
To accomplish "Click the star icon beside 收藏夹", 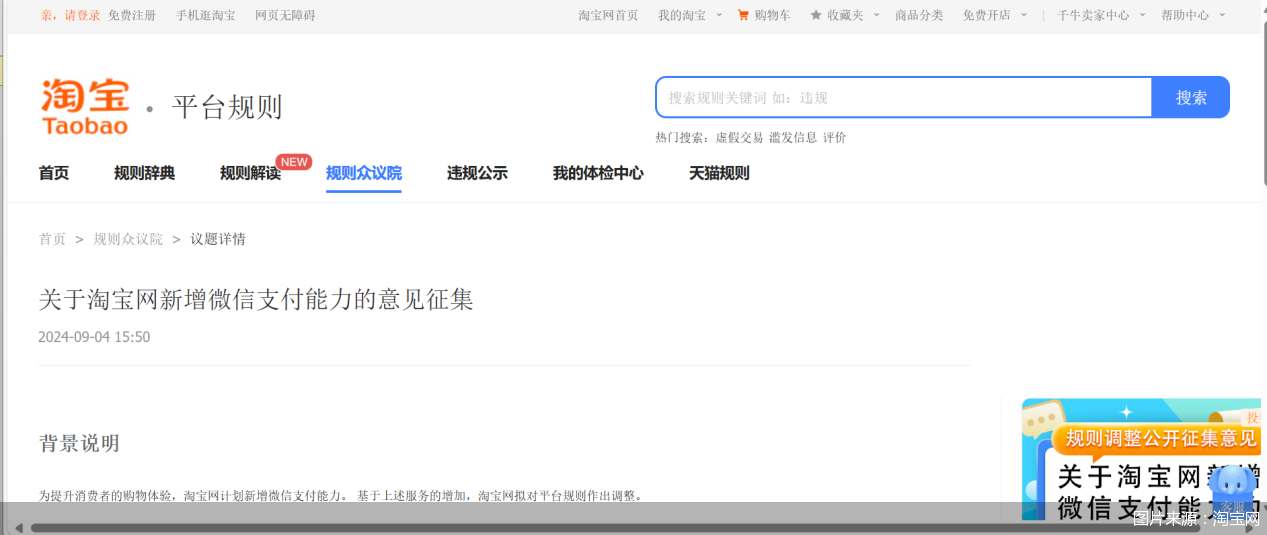I will point(816,15).
